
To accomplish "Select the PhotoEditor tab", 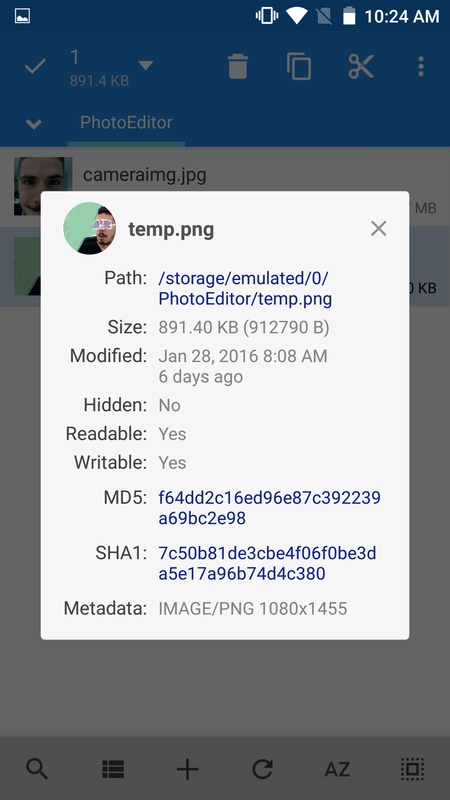I will [x=126, y=122].
